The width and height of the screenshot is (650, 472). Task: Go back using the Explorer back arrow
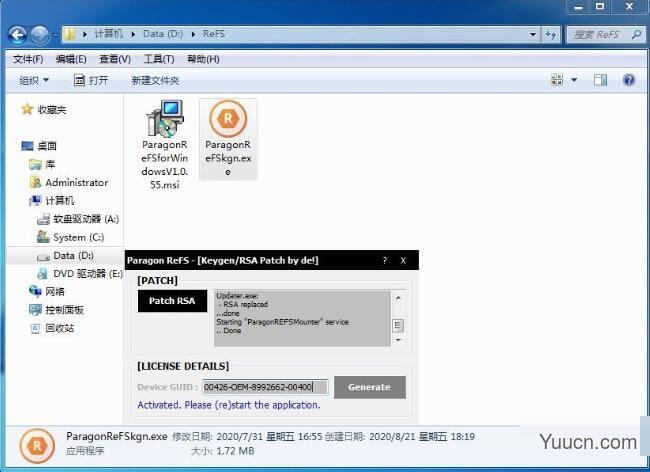click(x=17, y=35)
